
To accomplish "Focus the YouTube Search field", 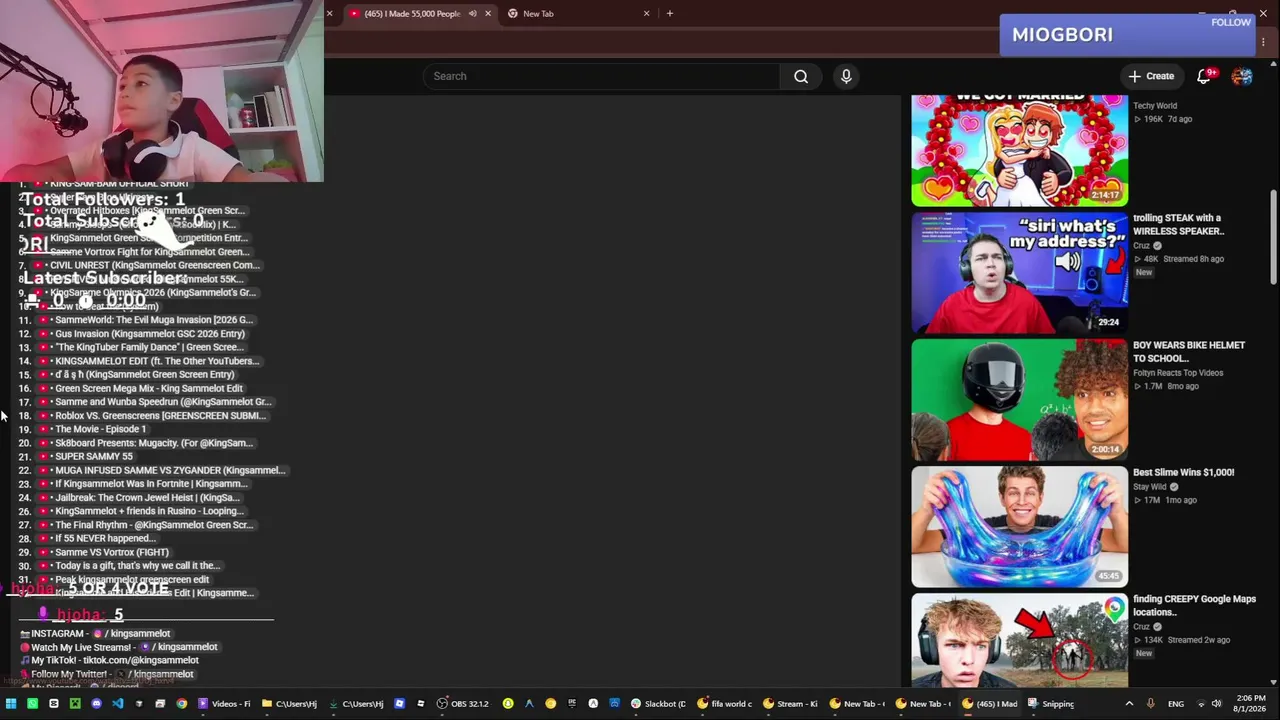I will [x=601, y=76].
